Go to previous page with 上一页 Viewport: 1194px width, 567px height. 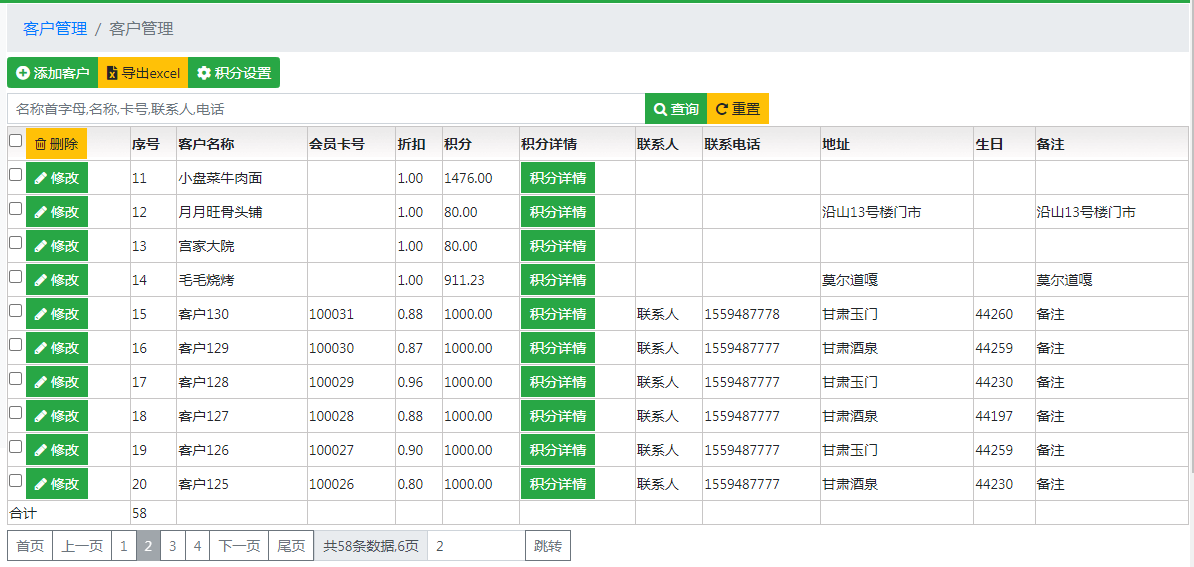81,546
